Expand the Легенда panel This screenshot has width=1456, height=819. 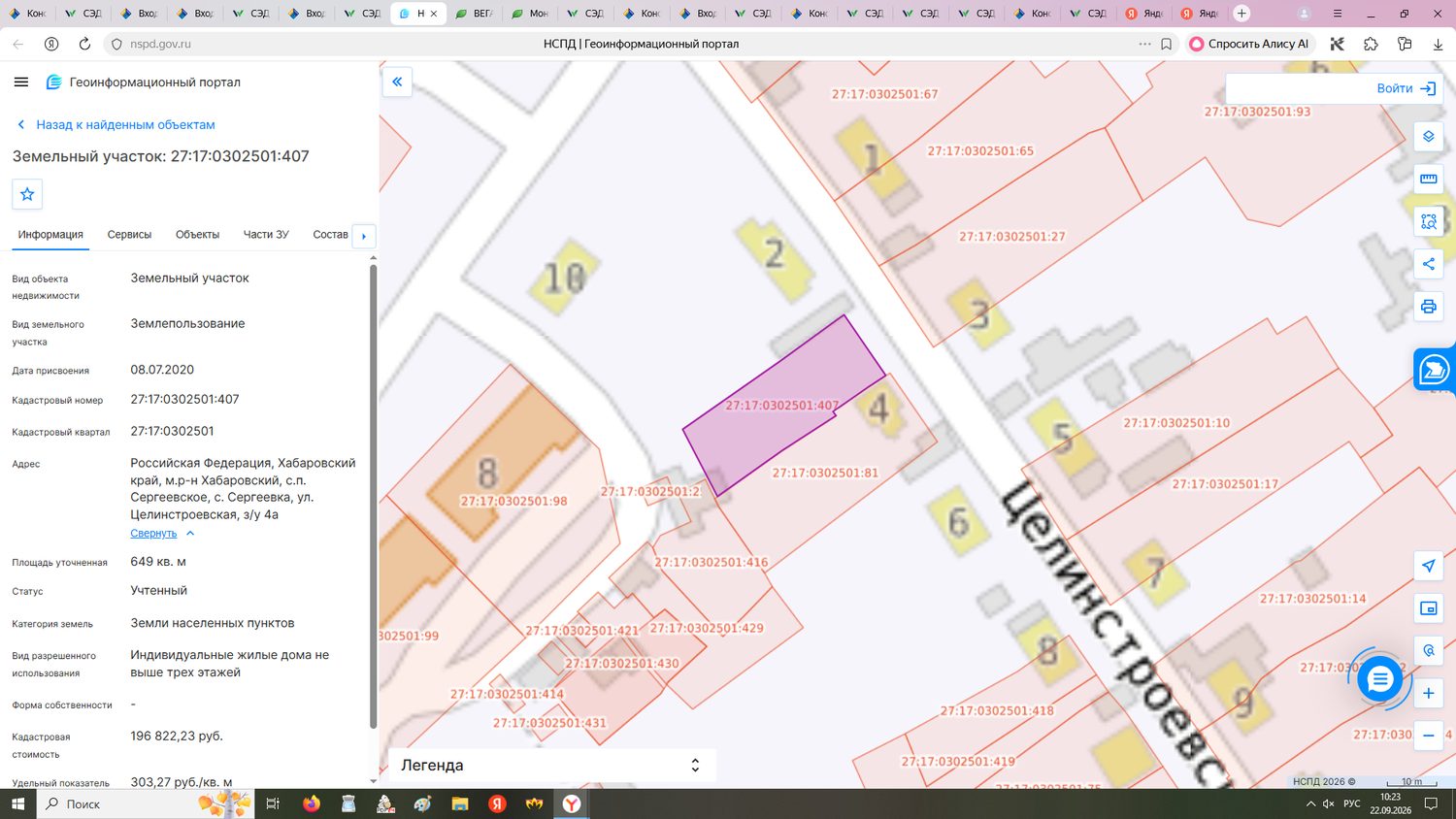(552, 765)
